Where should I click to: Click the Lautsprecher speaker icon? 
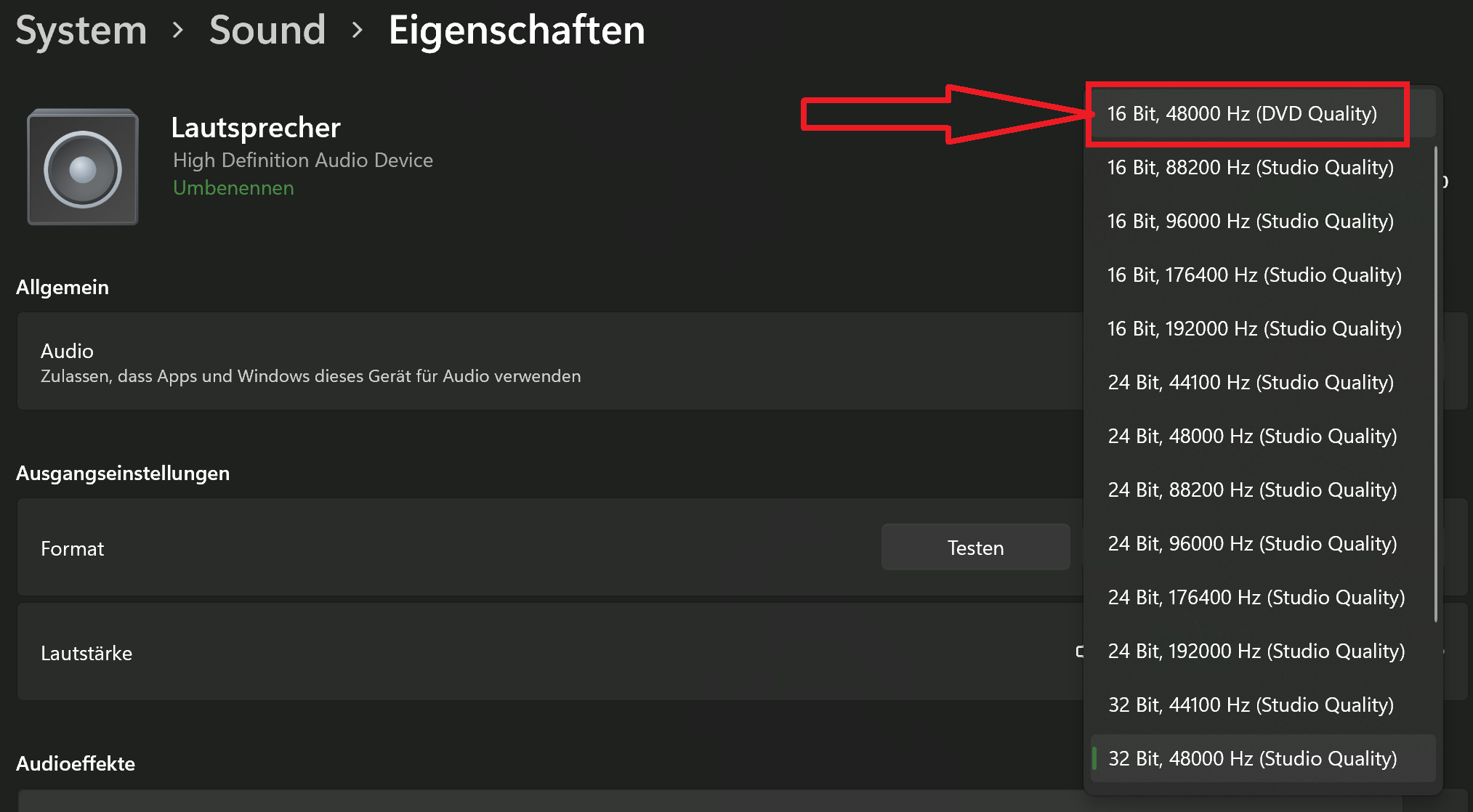[x=83, y=168]
